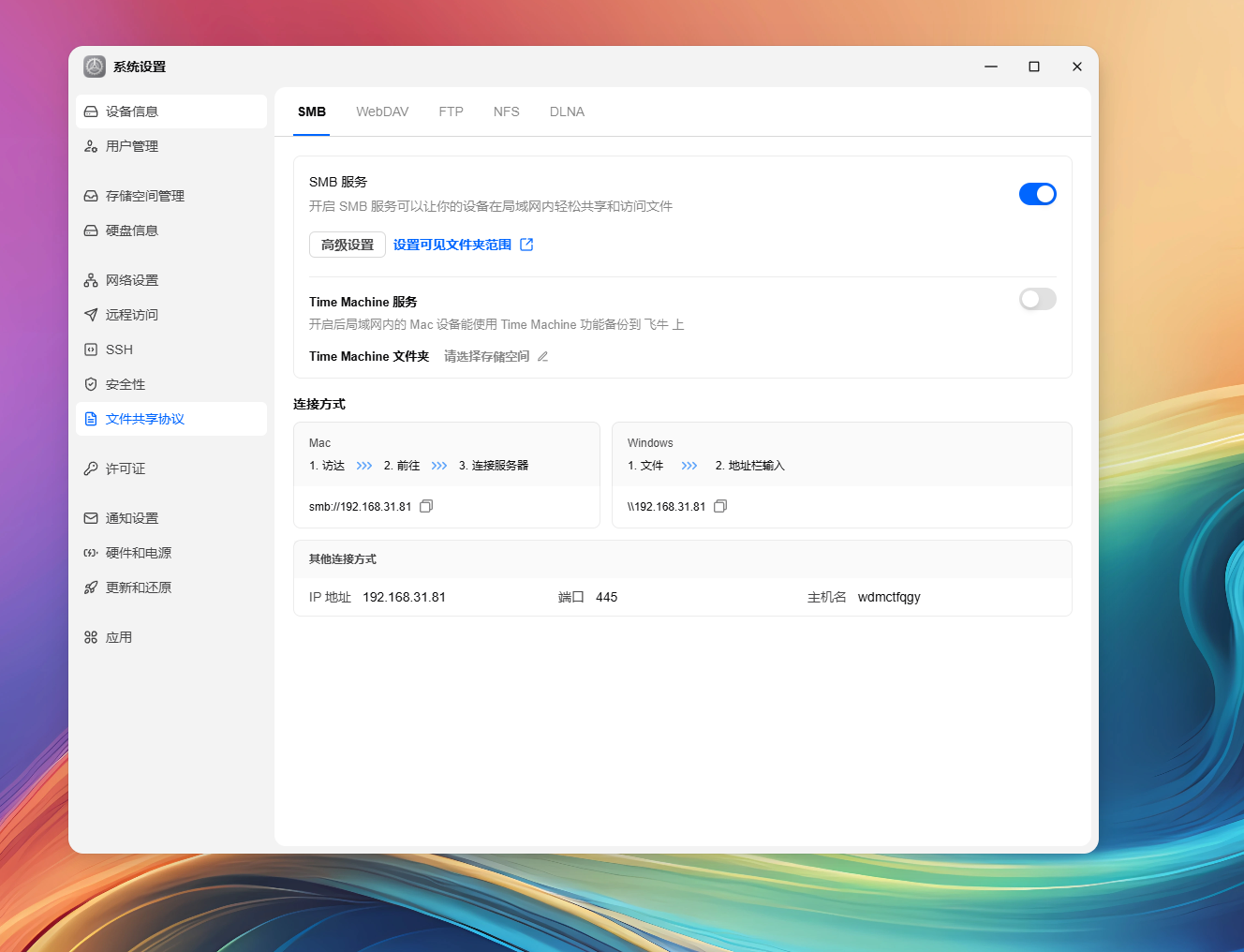The height and width of the screenshot is (952, 1244).
Task: Click the 用户管理 user icon
Action: point(91,146)
